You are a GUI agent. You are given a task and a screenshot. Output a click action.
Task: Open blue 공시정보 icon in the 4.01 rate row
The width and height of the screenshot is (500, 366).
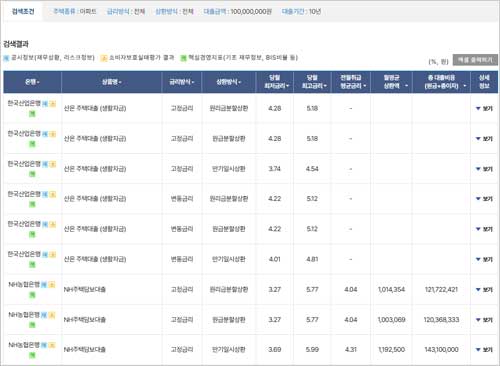(45, 255)
